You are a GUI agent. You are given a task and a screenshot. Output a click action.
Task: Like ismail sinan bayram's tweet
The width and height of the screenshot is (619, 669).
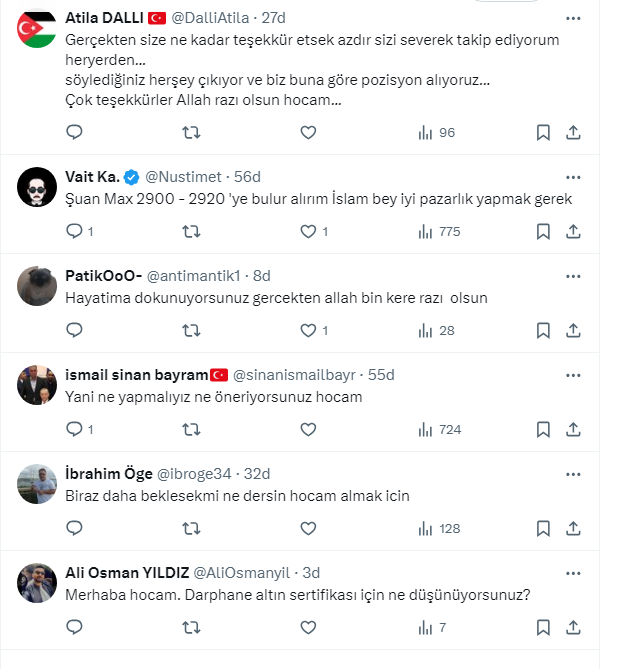click(308, 429)
